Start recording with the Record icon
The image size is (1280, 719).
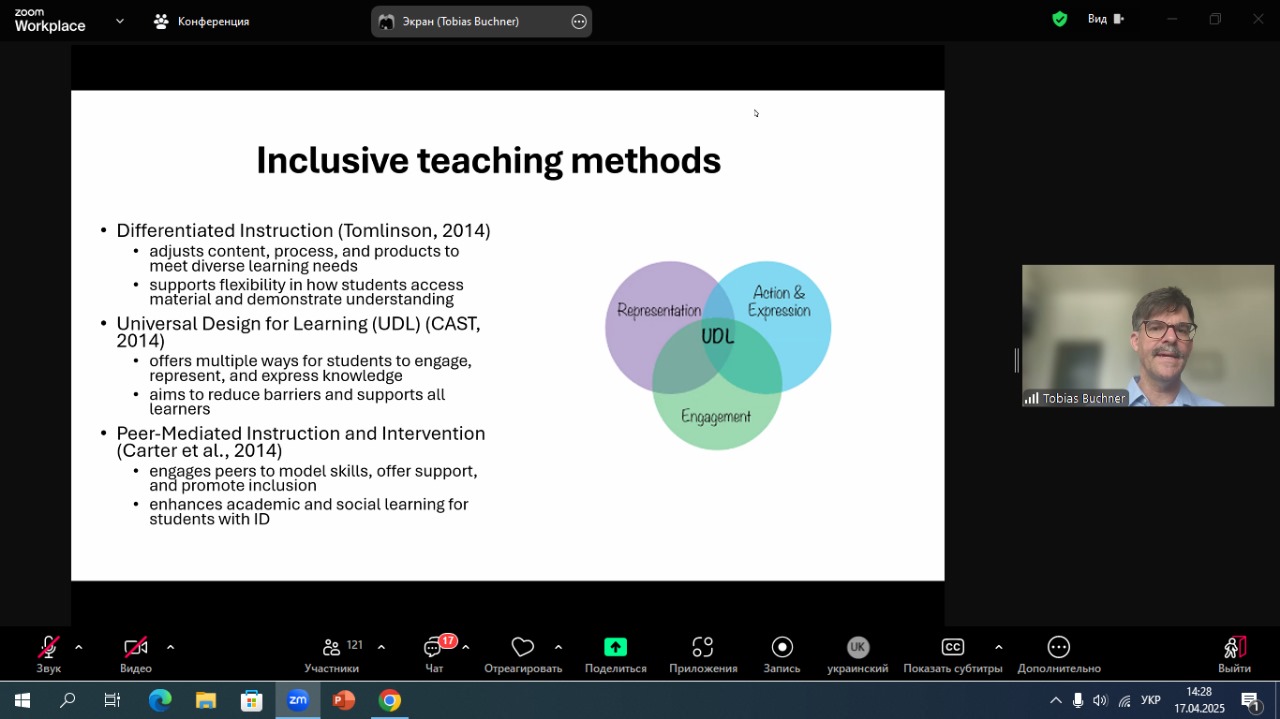(x=782, y=648)
